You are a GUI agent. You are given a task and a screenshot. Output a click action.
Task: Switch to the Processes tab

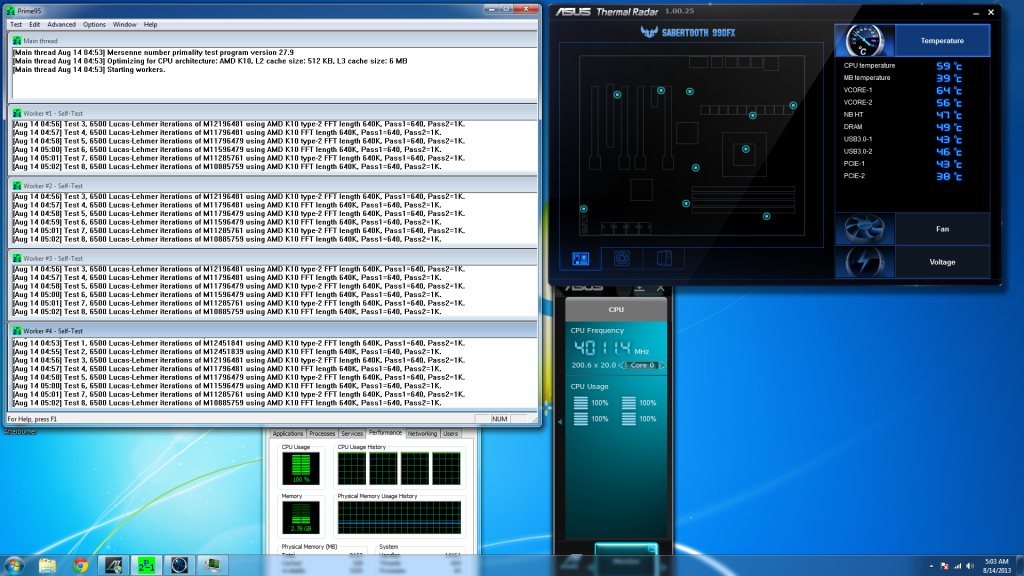click(x=322, y=433)
